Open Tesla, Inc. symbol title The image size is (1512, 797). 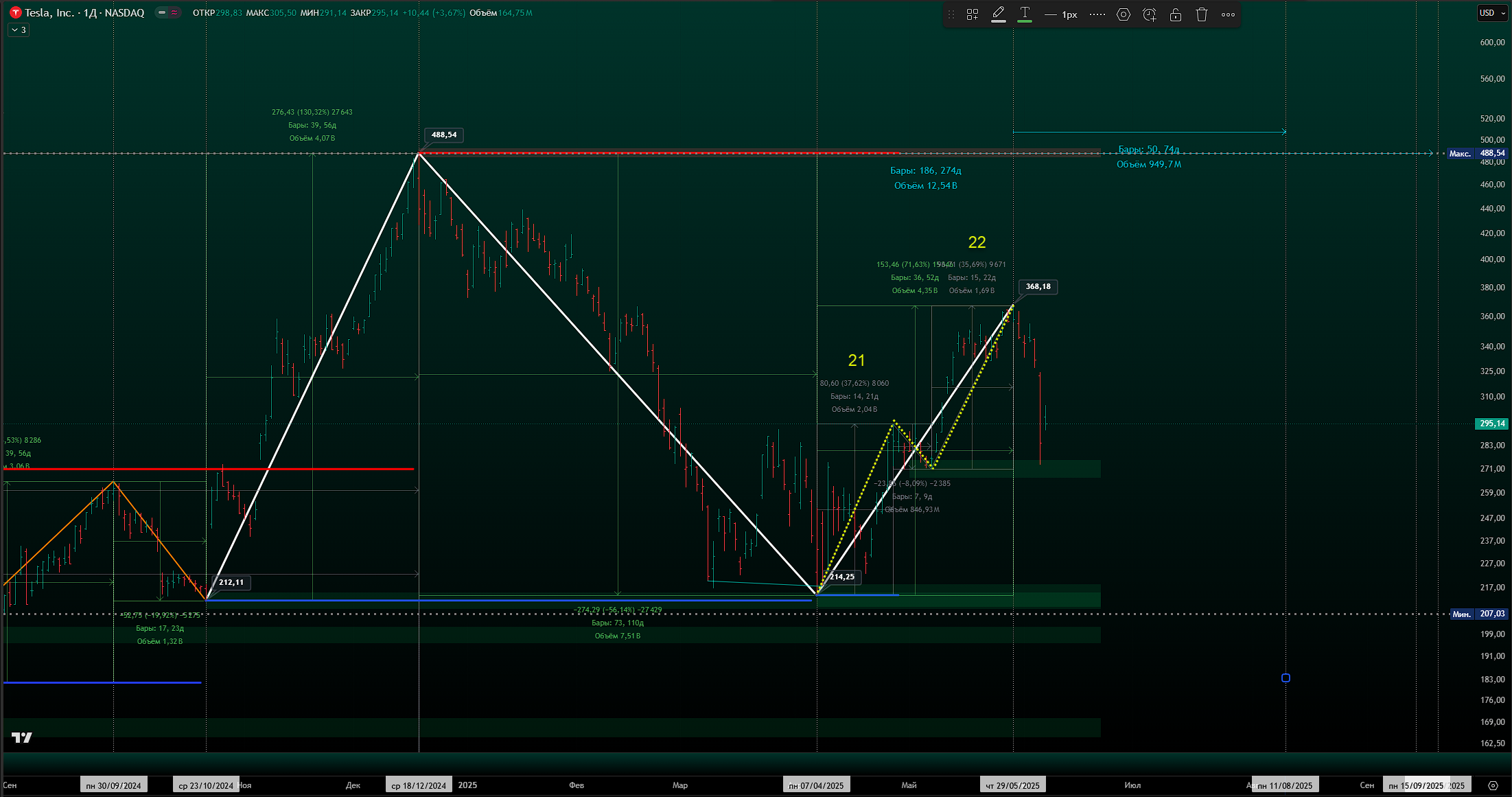point(84,13)
